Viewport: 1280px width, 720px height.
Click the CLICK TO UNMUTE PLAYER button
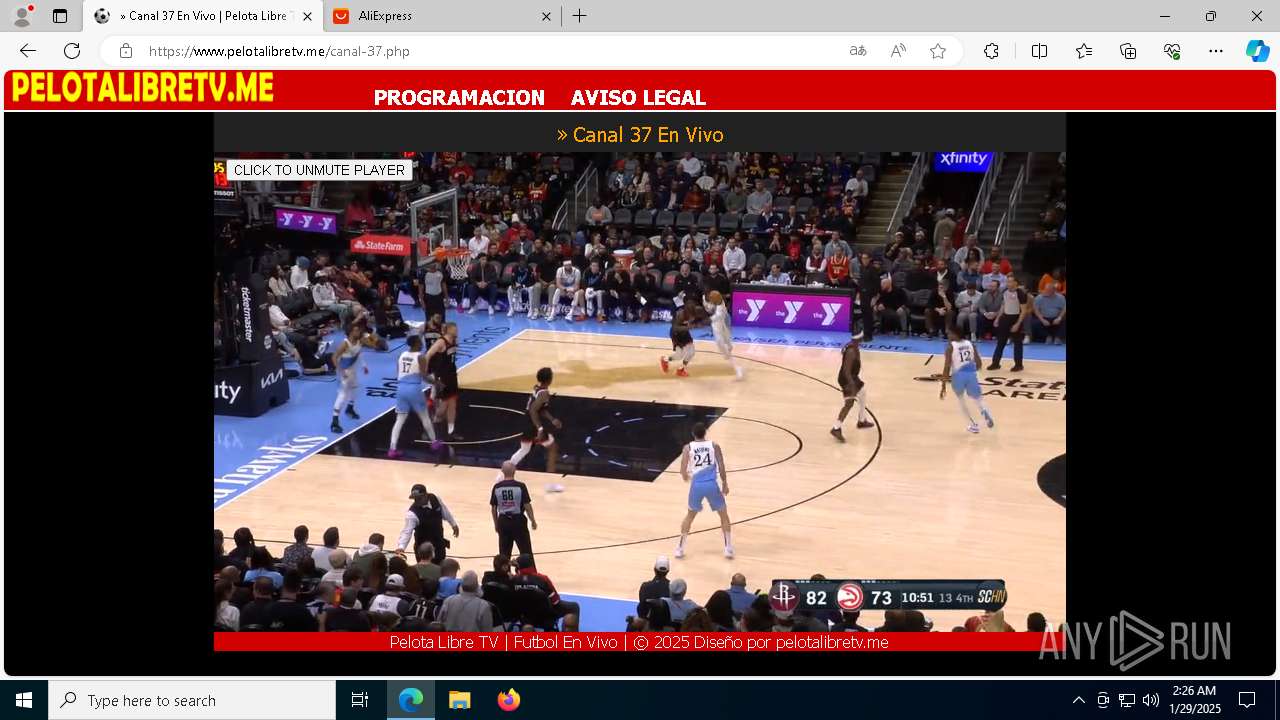(319, 170)
